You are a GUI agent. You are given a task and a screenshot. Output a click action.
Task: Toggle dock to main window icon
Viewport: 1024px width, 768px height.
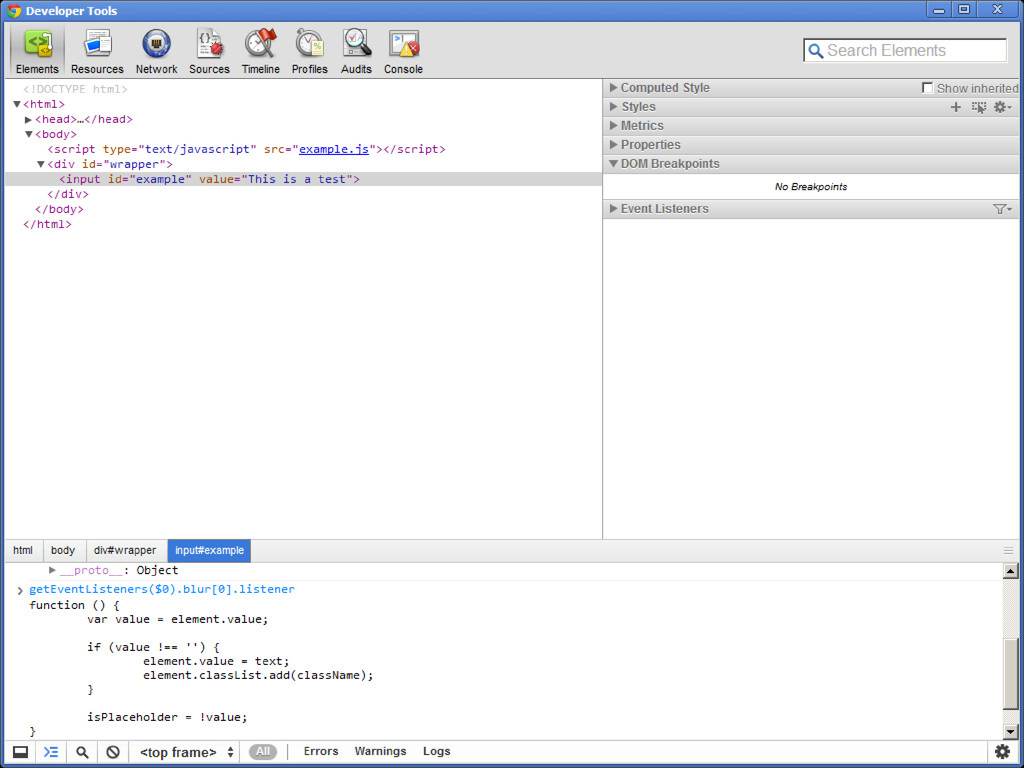click(x=20, y=752)
